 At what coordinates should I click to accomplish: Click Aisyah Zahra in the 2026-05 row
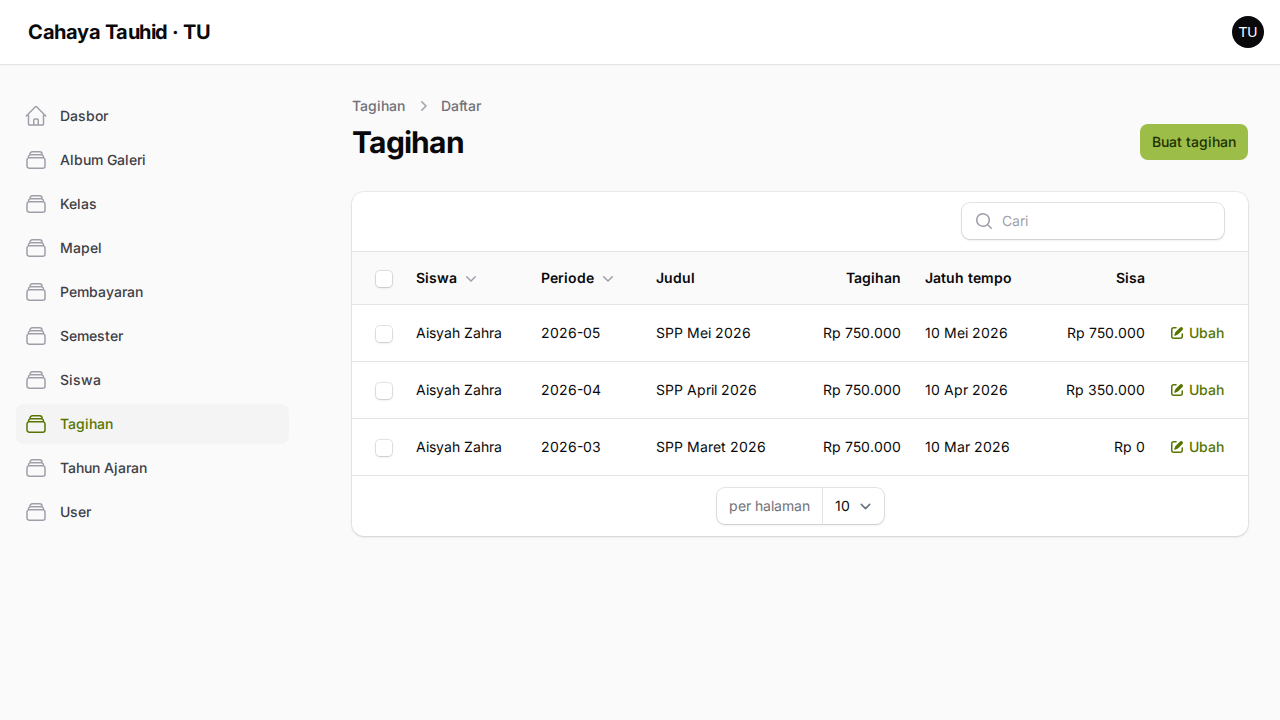point(459,333)
